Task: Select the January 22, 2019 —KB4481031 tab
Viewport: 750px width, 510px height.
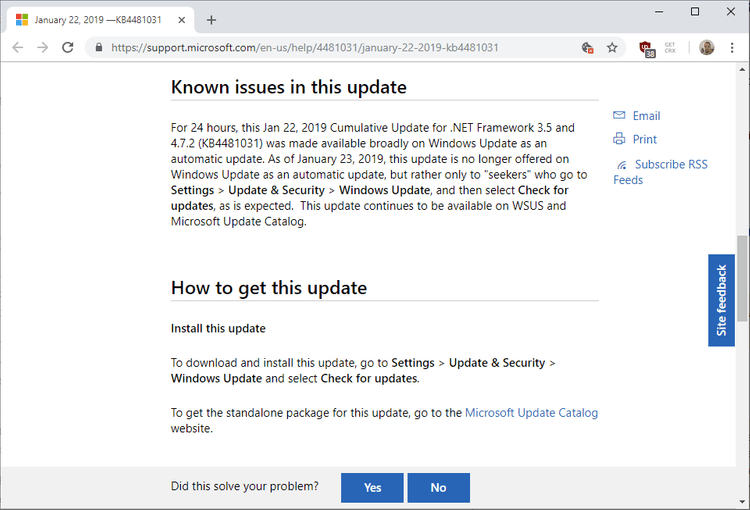Action: (x=100, y=20)
